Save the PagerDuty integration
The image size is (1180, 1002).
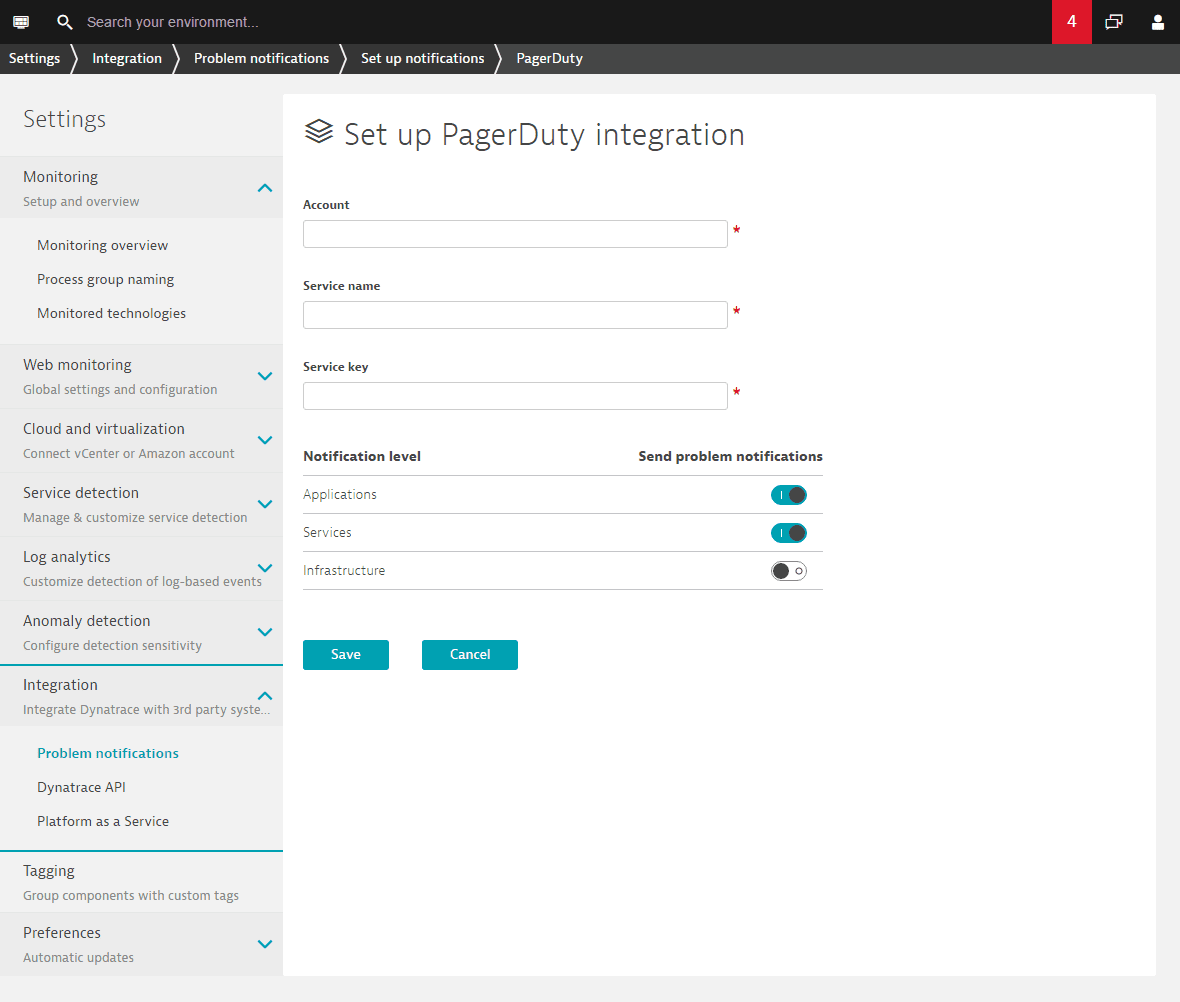tap(346, 654)
